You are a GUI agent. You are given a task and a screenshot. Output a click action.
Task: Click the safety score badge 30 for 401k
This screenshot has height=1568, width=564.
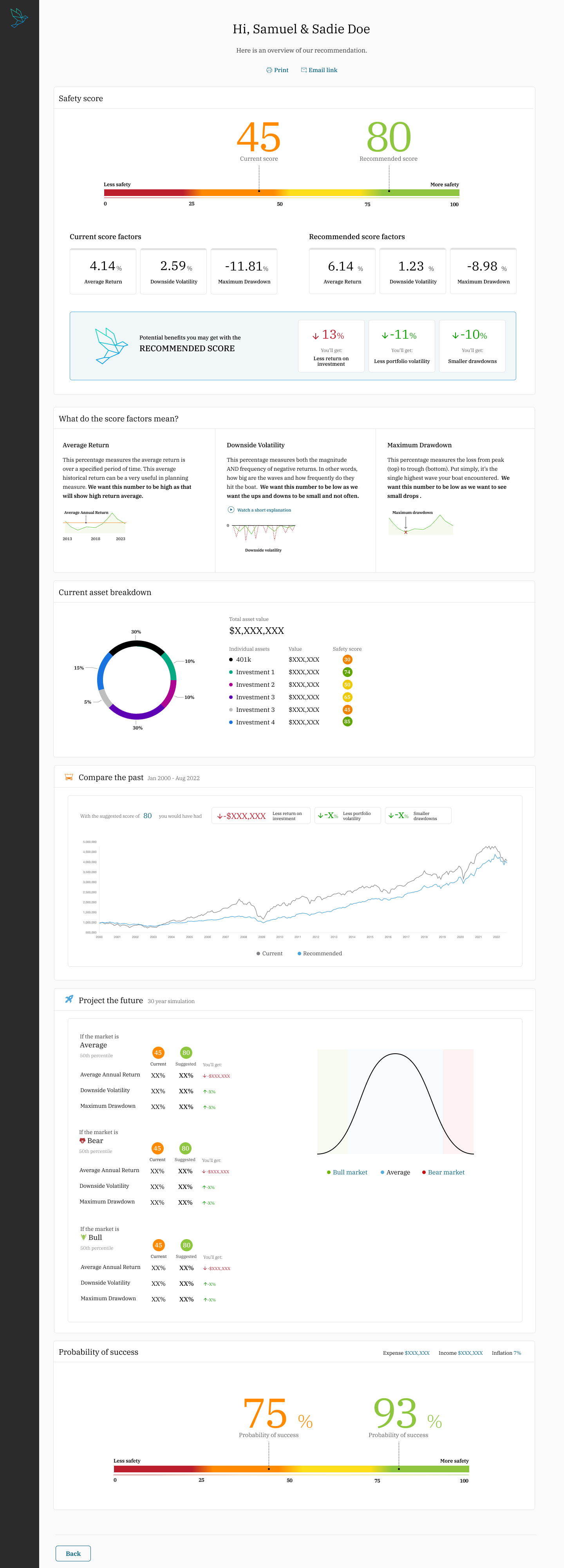click(x=347, y=660)
